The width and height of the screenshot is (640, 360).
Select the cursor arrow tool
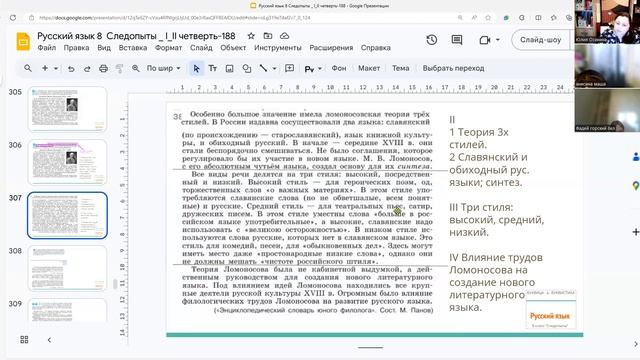(196, 69)
